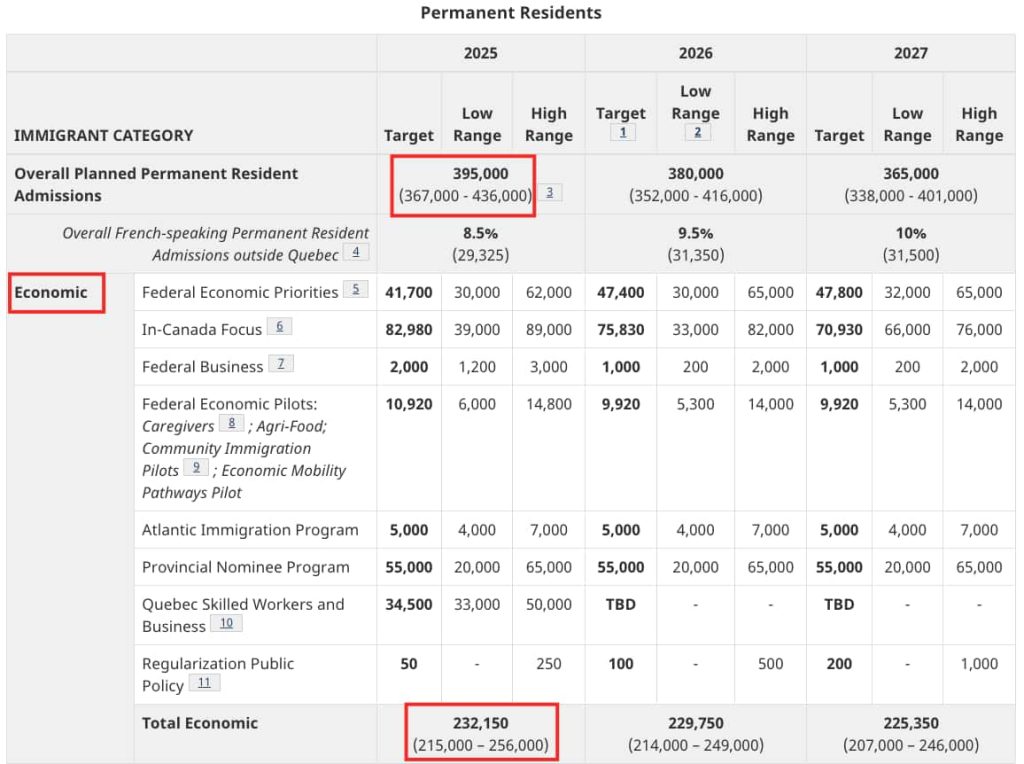Open footnote 4 after 'Admissions outside Quebec'
Screen dimensions: 1024x764
356,251
